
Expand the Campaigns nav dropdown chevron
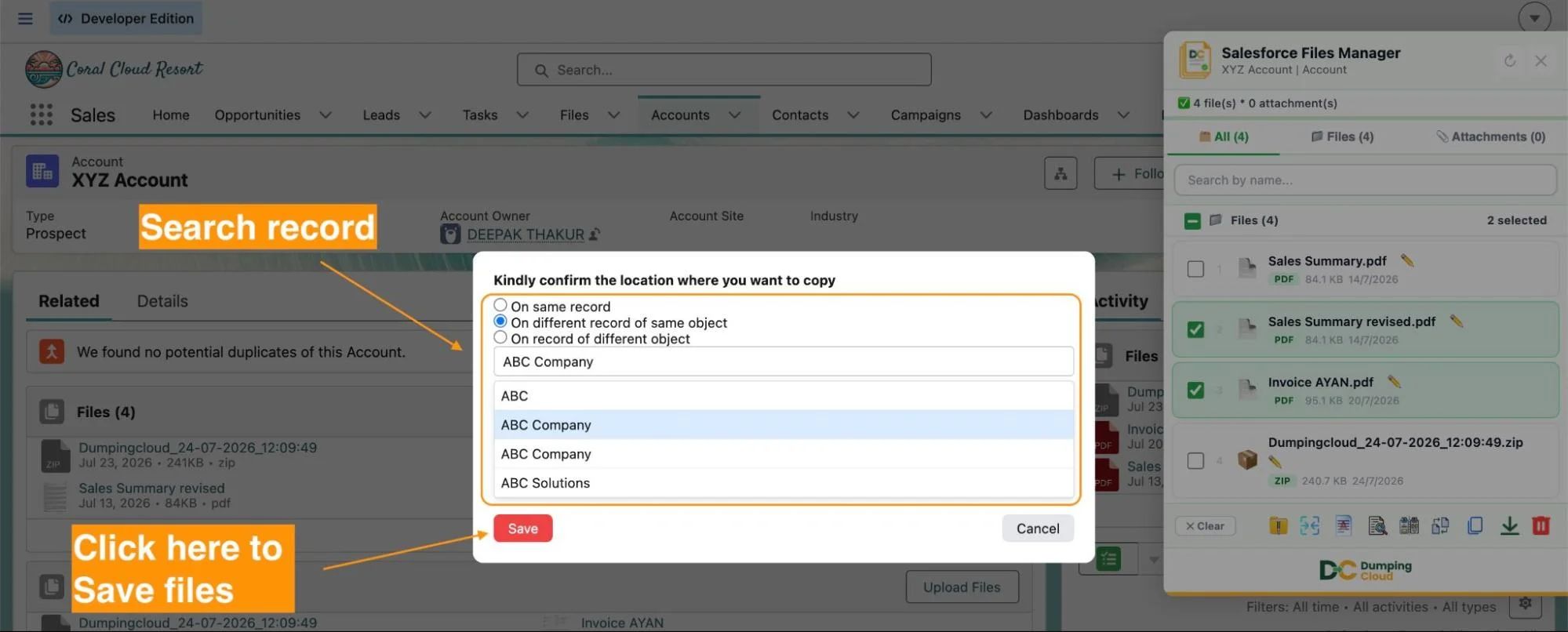[x=986, y=115]
